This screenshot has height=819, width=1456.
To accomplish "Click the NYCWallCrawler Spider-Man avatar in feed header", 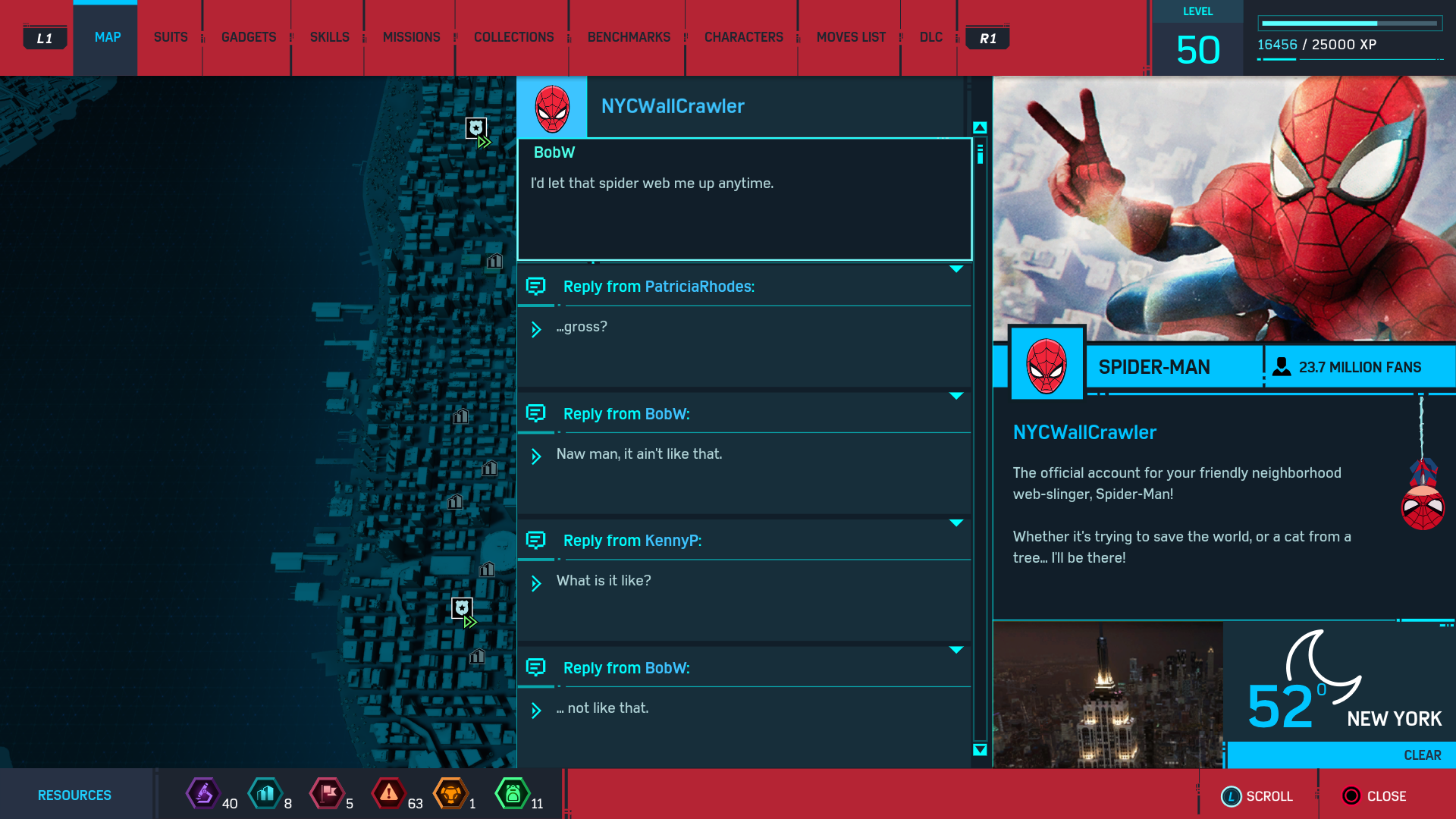I will coord(552,107).
